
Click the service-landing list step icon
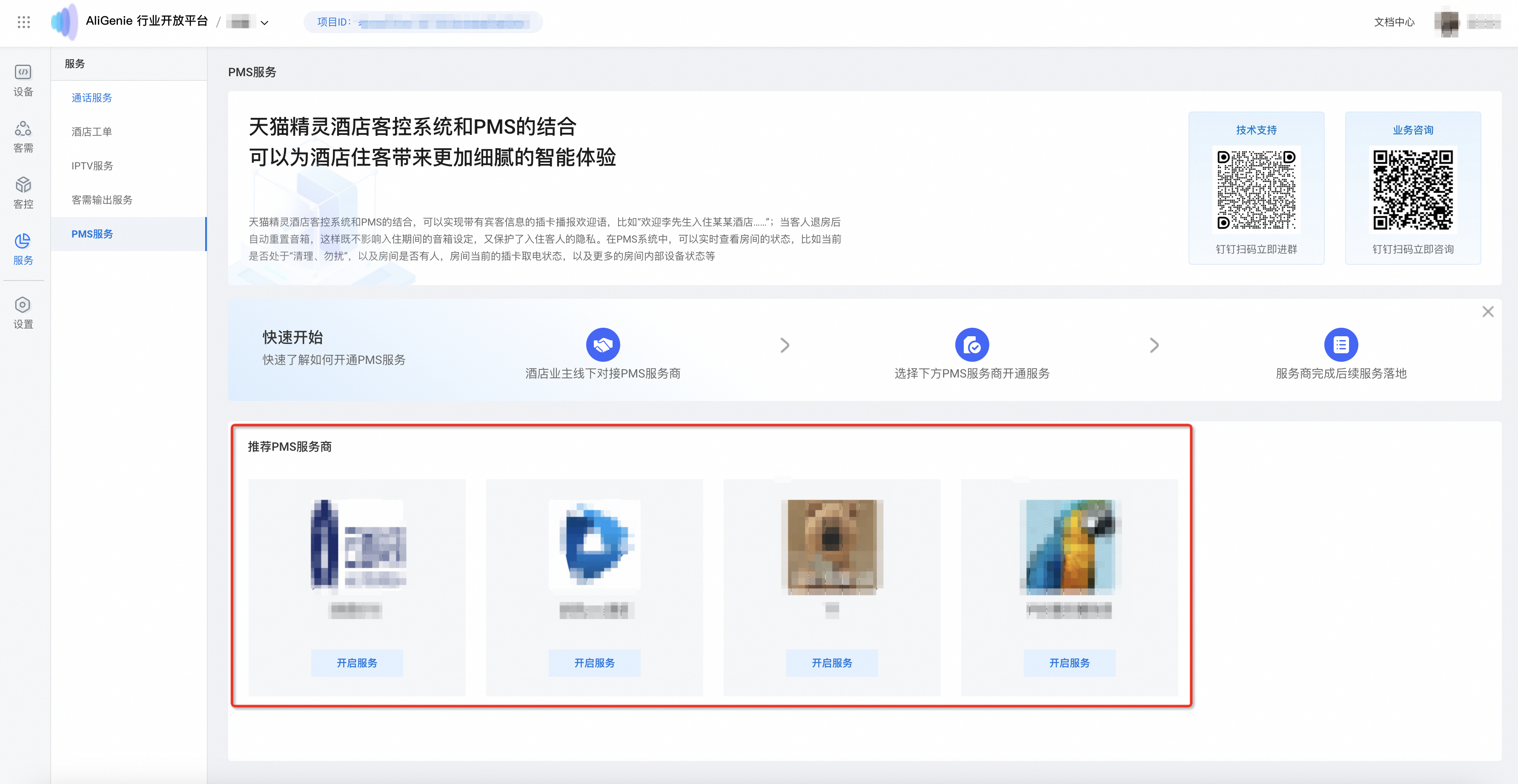click(1340, 345)
